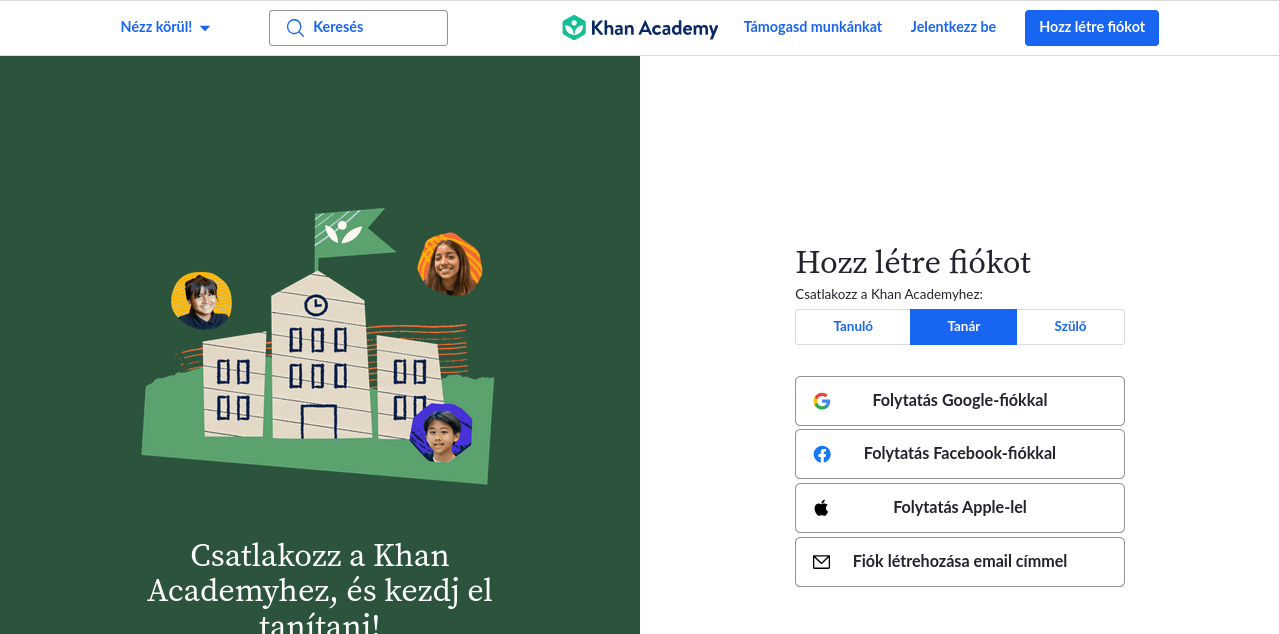
Task: Click the magnifying glass search icon
Action: pos(295,28)
